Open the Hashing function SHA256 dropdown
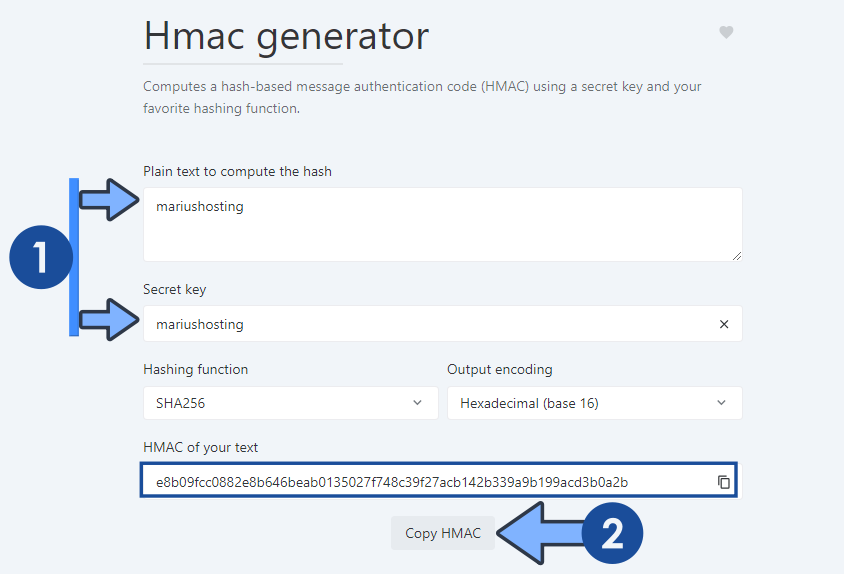844x574 pixels. [x=290, y=403]
